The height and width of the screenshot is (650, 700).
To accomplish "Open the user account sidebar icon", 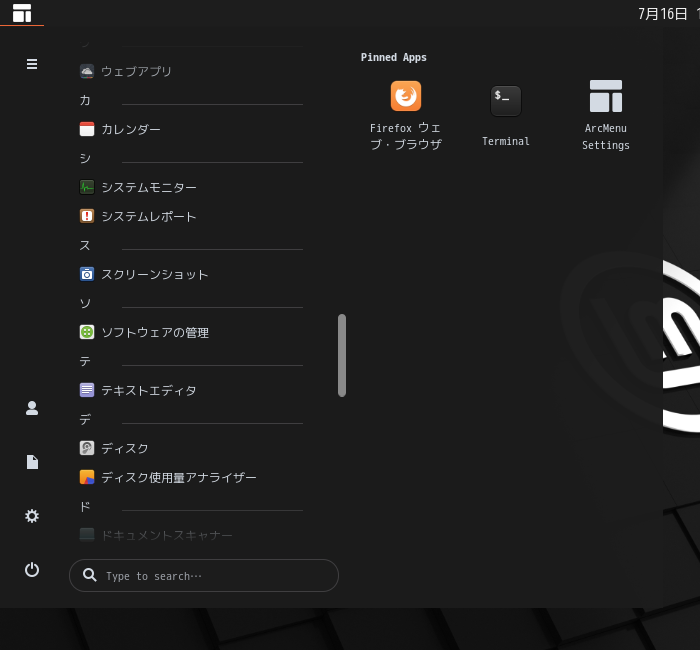I will [x=32, y=408].
